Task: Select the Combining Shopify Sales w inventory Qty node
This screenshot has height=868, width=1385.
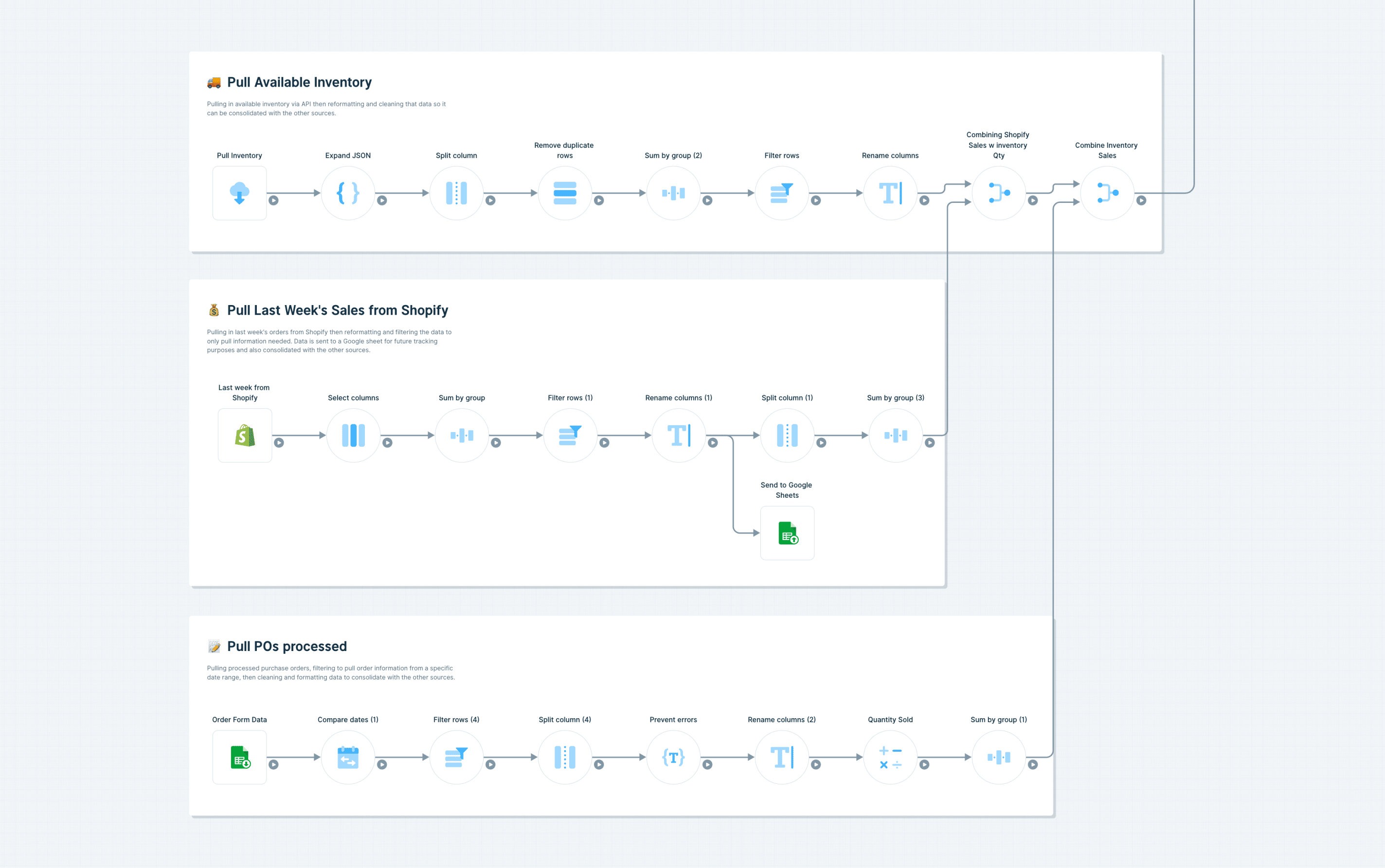Action: pyautogui.click(x=999, y=193)
